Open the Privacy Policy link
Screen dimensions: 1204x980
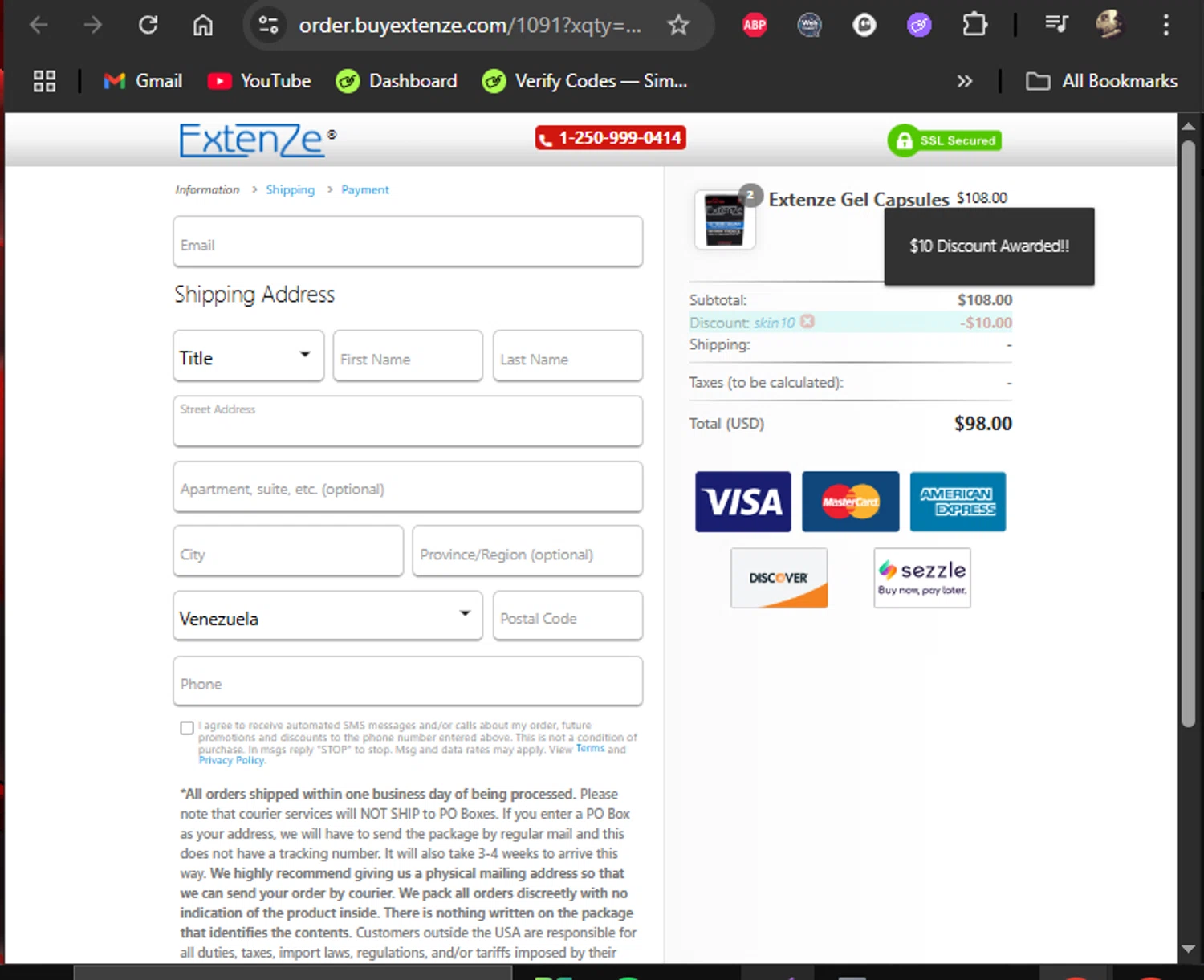(x=231, y=760)
